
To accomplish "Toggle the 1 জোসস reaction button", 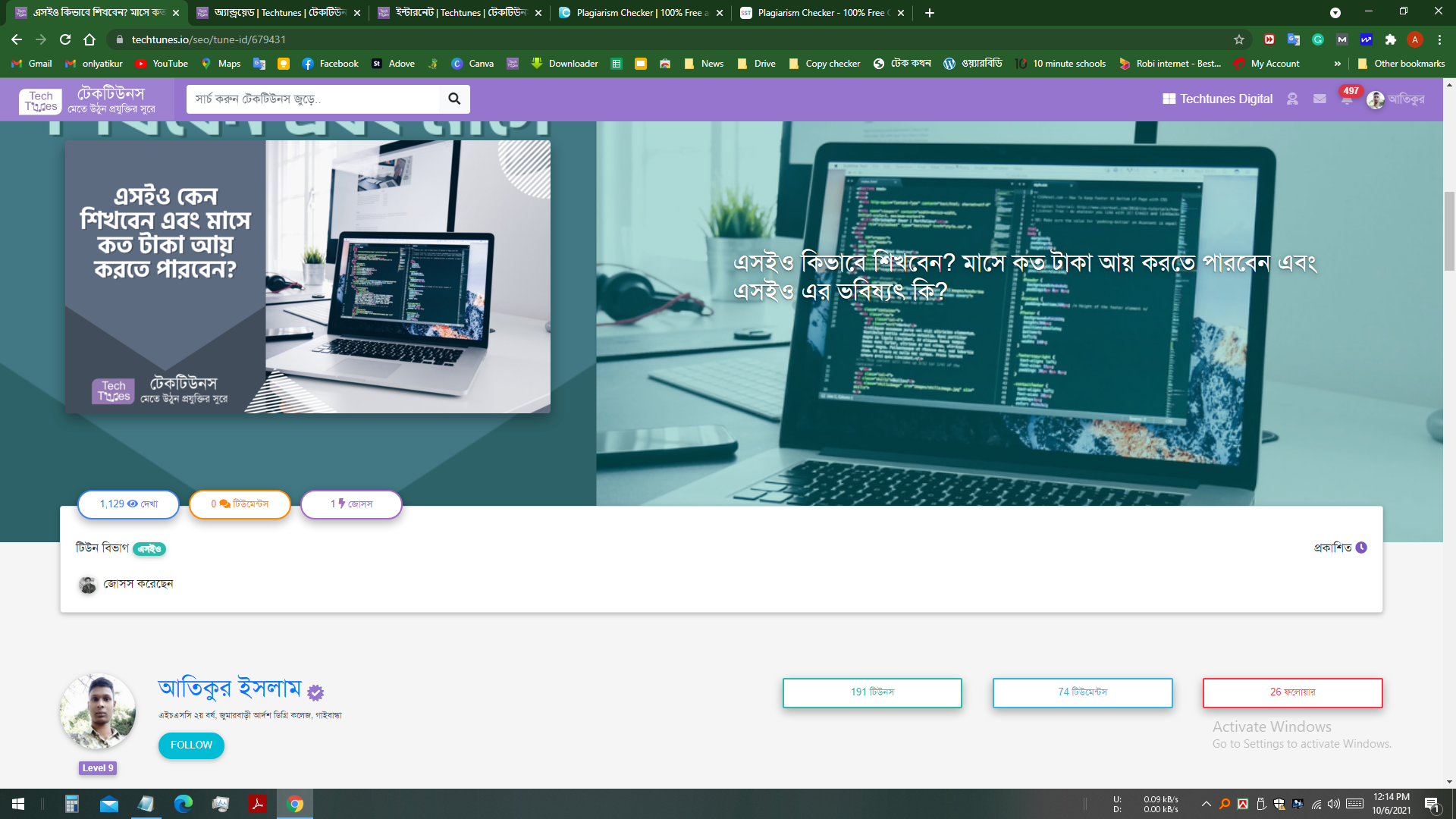I will click(351, 504).
